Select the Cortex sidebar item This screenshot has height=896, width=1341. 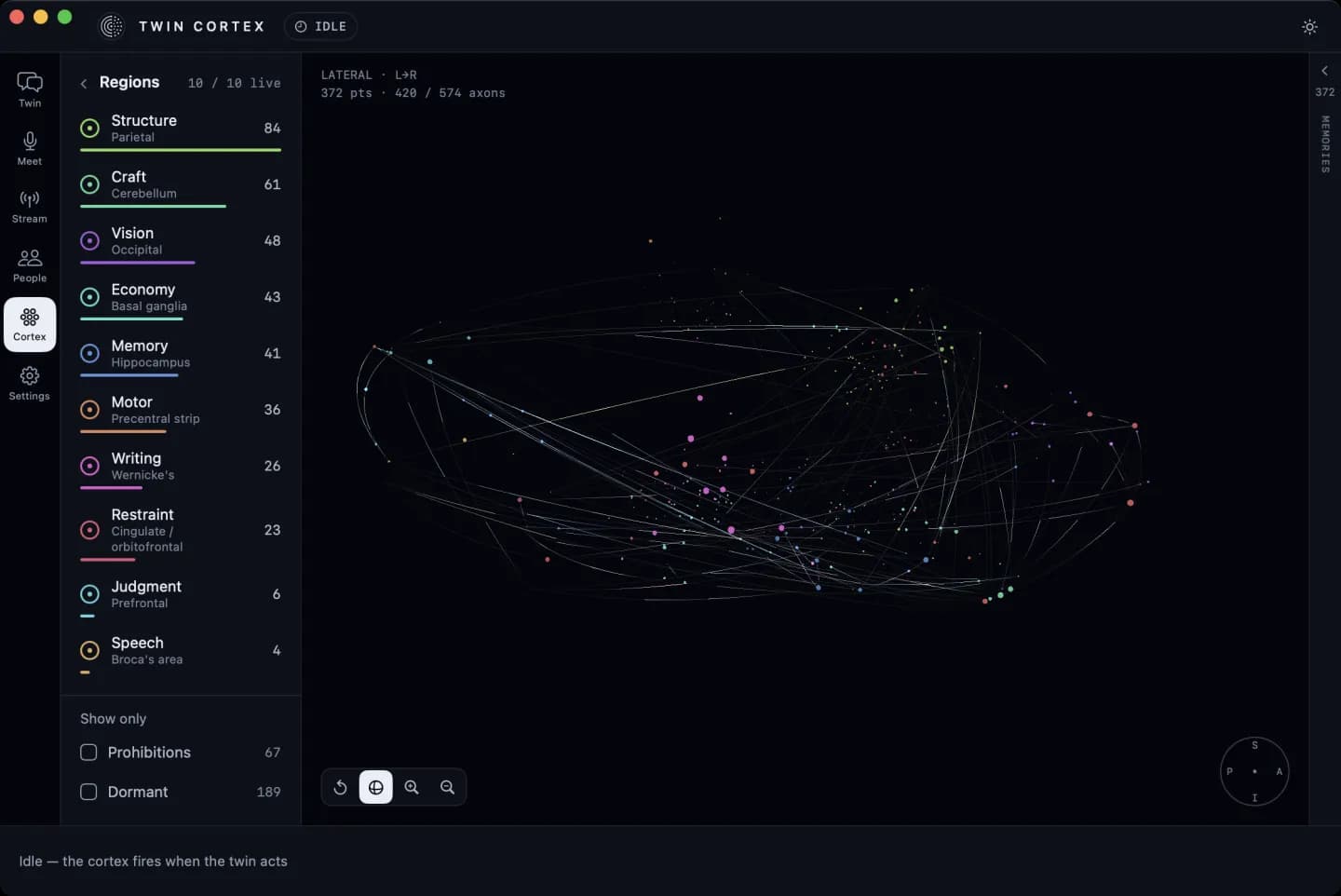[30, 324]
